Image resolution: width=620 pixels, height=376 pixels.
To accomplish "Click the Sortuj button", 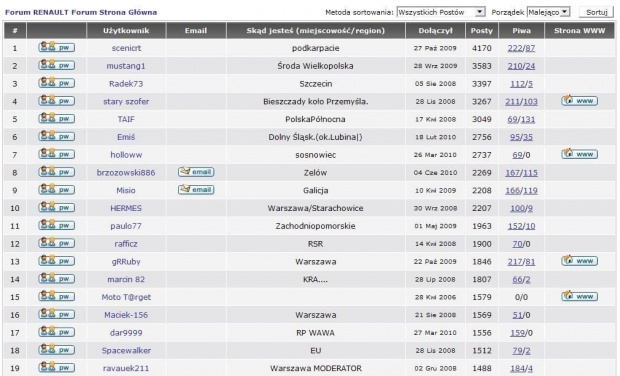I will (x=597, y=12).
